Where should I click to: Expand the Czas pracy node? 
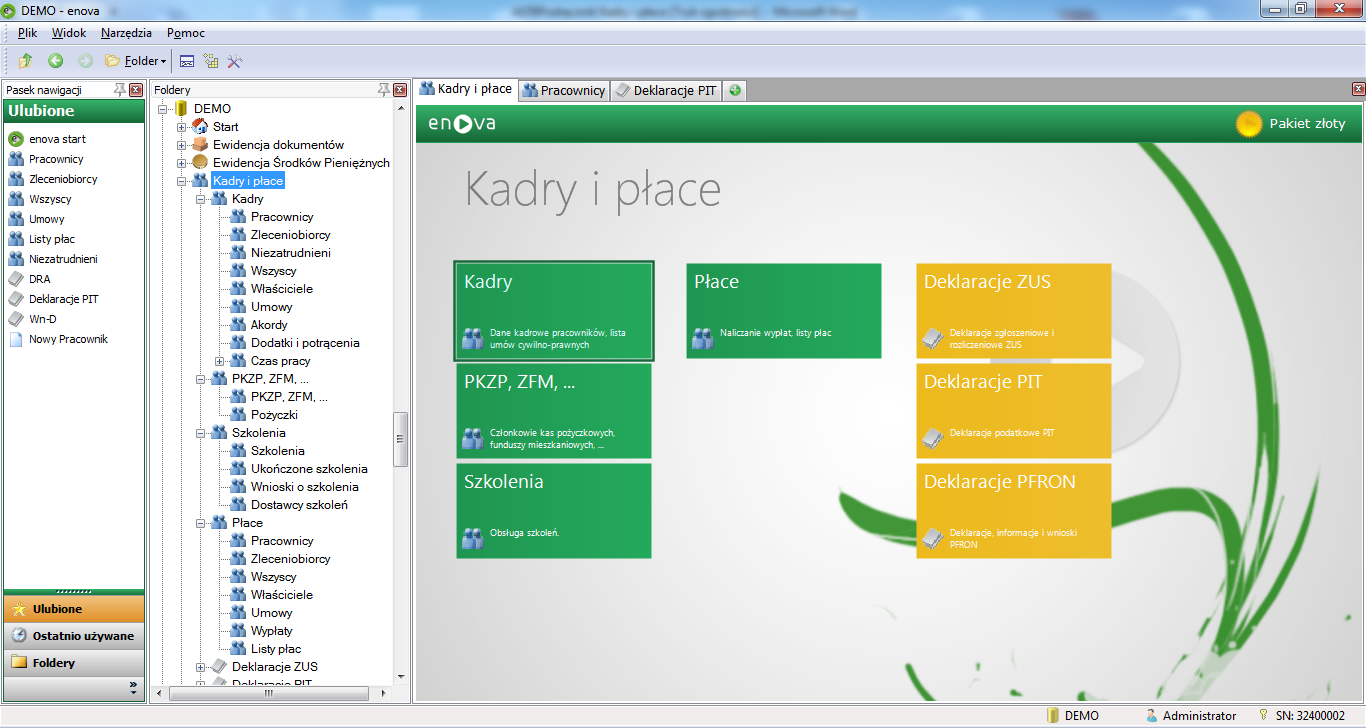click(220, 361)
